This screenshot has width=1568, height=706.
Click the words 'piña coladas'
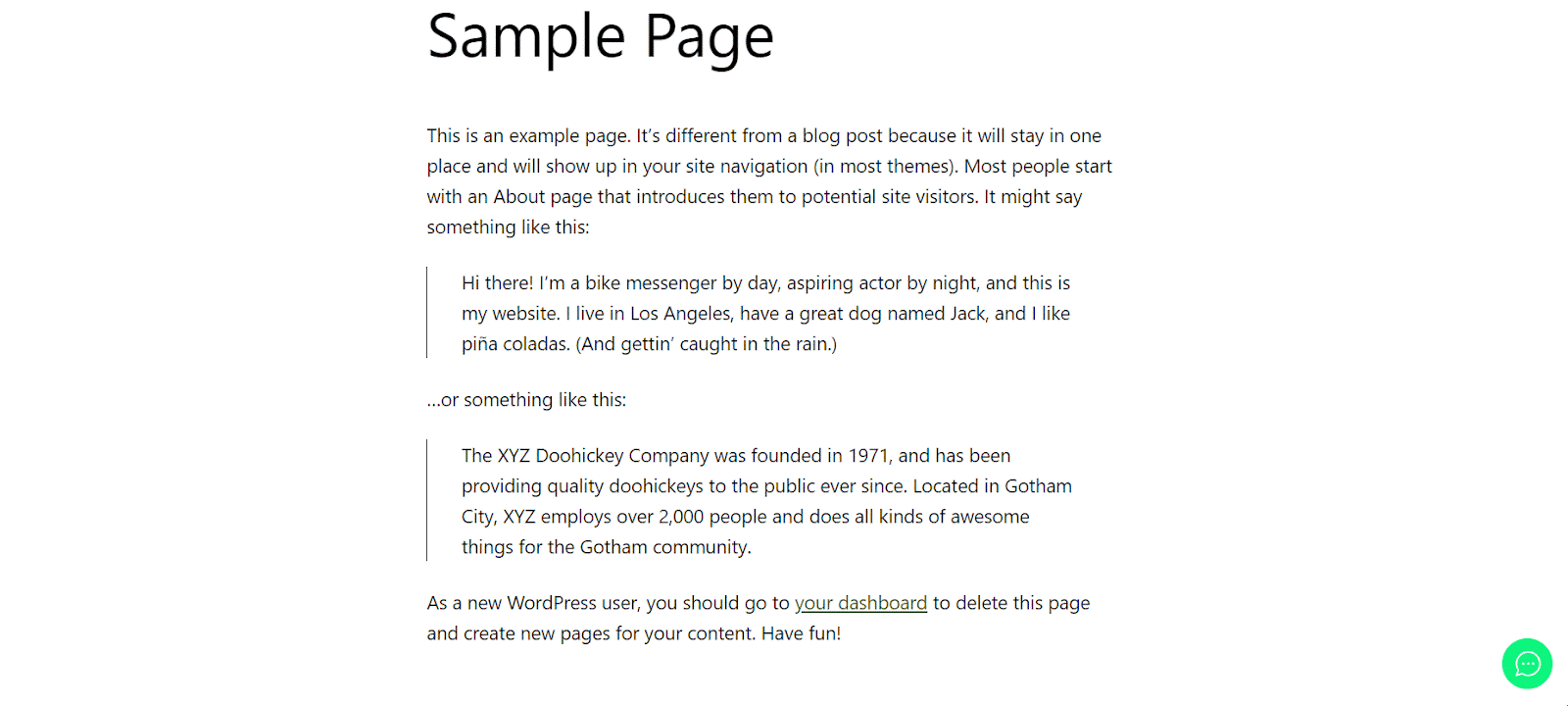tap(515, 343)
